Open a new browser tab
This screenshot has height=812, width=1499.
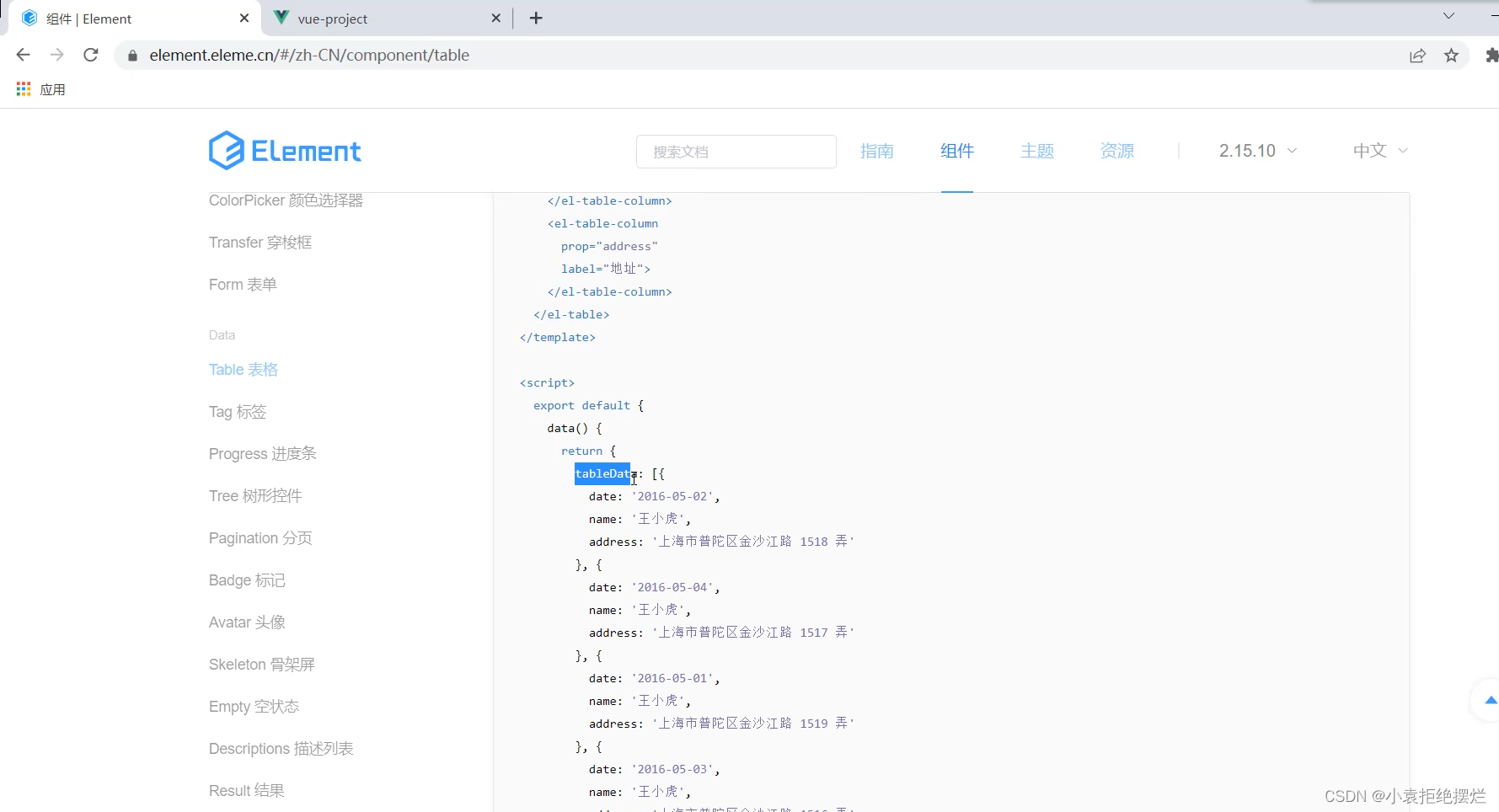[x=536, y=18]
